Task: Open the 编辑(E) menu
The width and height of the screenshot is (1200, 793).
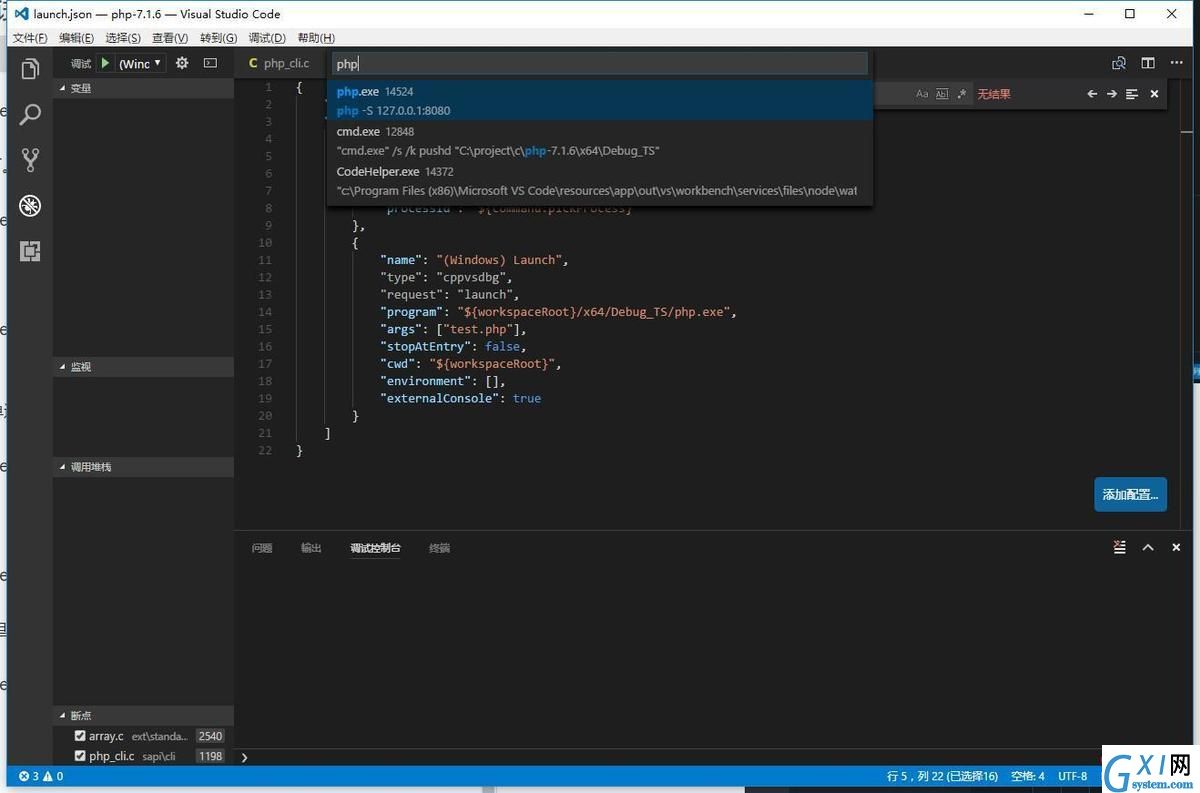Action: coord(76,38)
